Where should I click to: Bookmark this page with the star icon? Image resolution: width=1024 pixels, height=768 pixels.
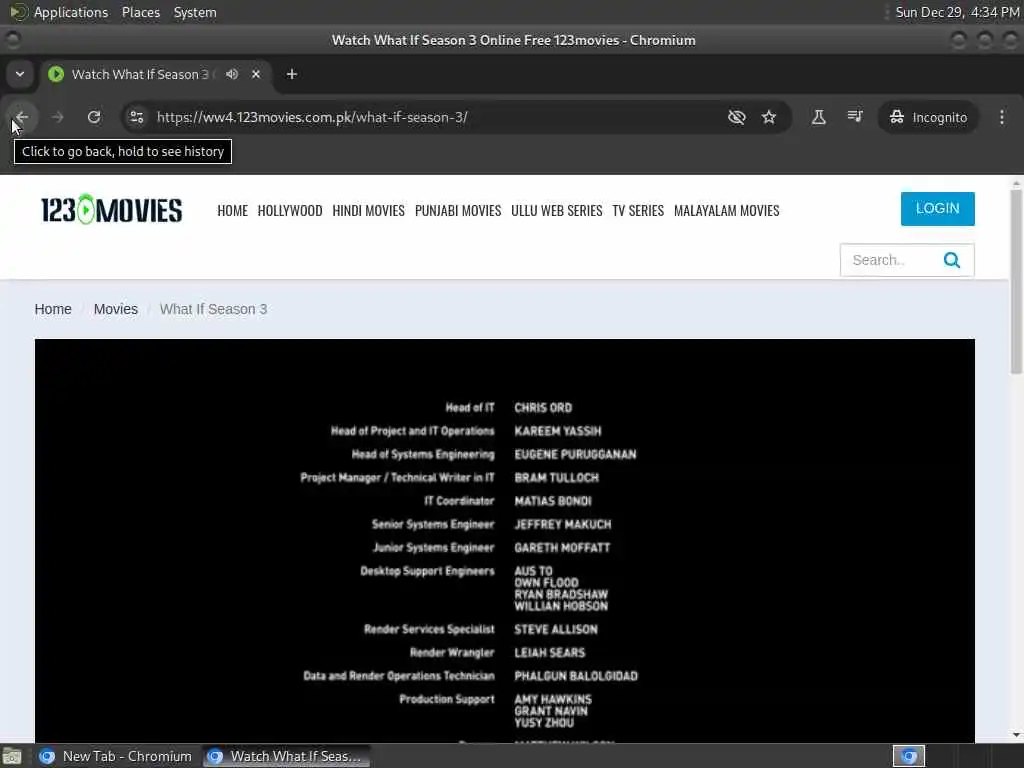click(769, 118)
